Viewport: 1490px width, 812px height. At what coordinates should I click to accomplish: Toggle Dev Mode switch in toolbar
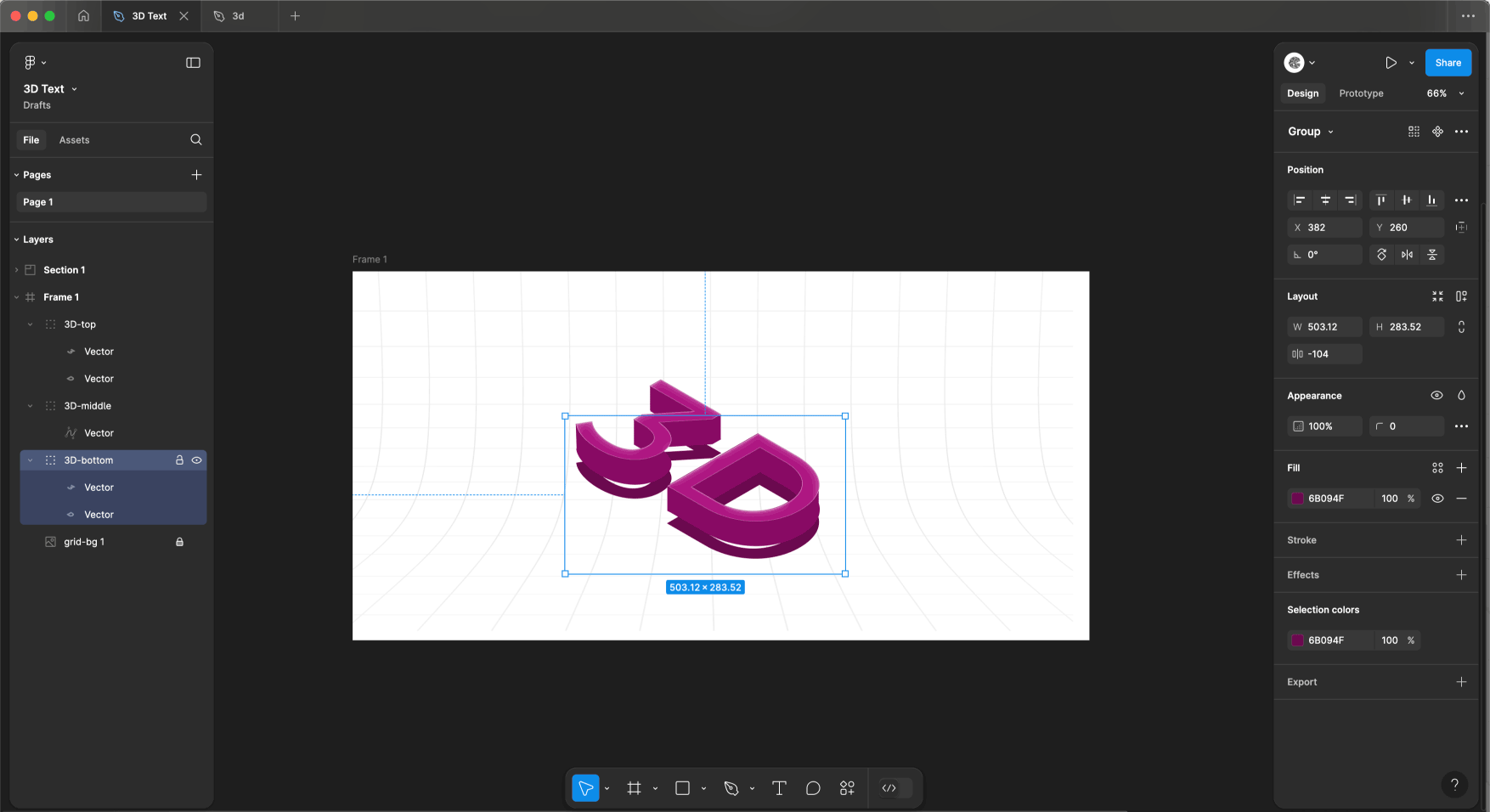pyautogui.click(x=896, y=788)
